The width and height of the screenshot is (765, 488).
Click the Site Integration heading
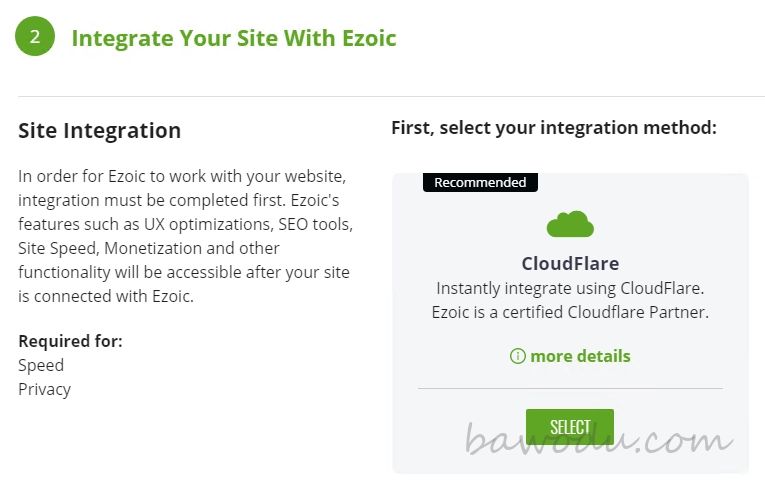click(100, 131)
